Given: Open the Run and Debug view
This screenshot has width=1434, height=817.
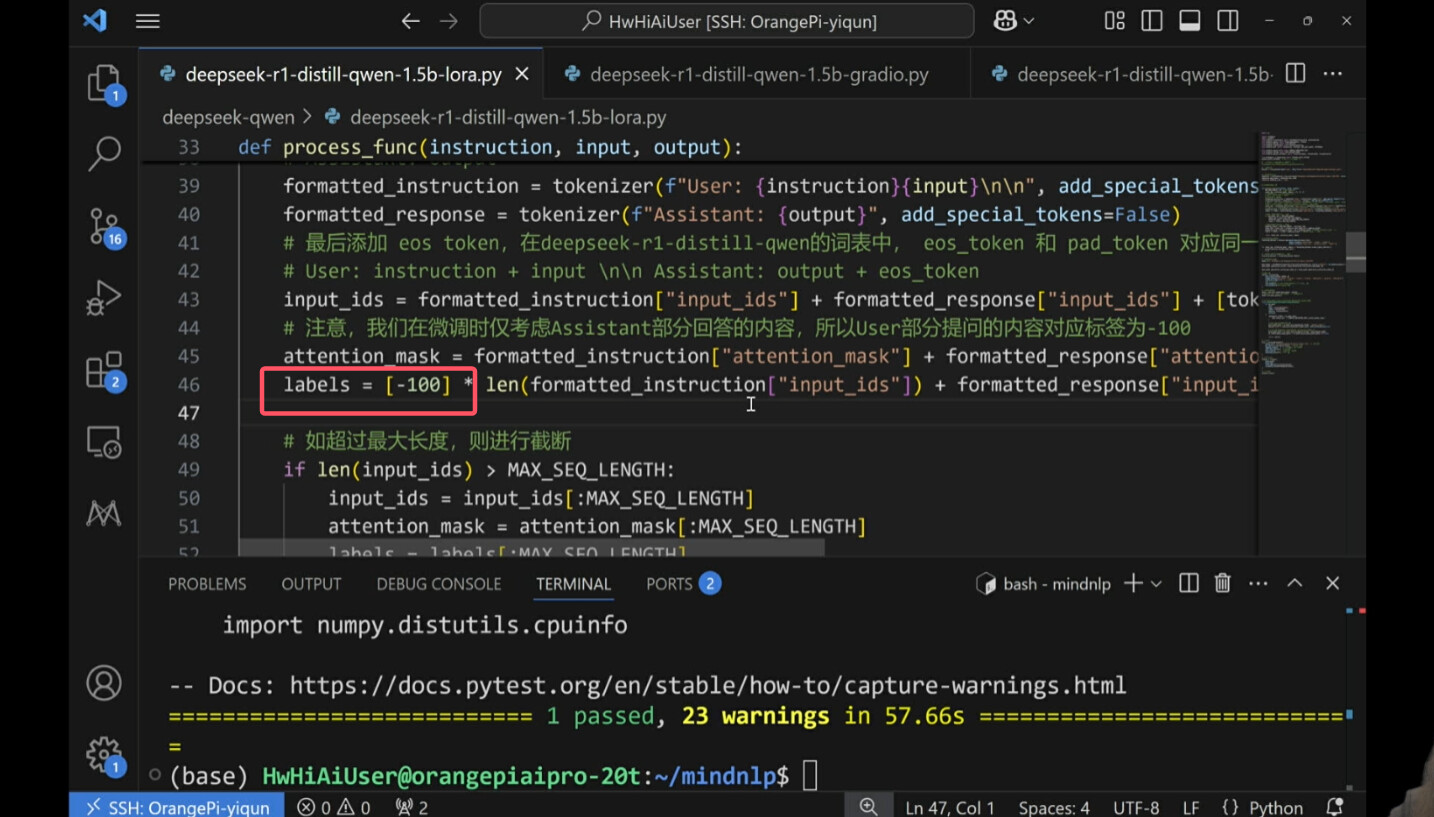Looking at the screenshot, I should [104, 298].
